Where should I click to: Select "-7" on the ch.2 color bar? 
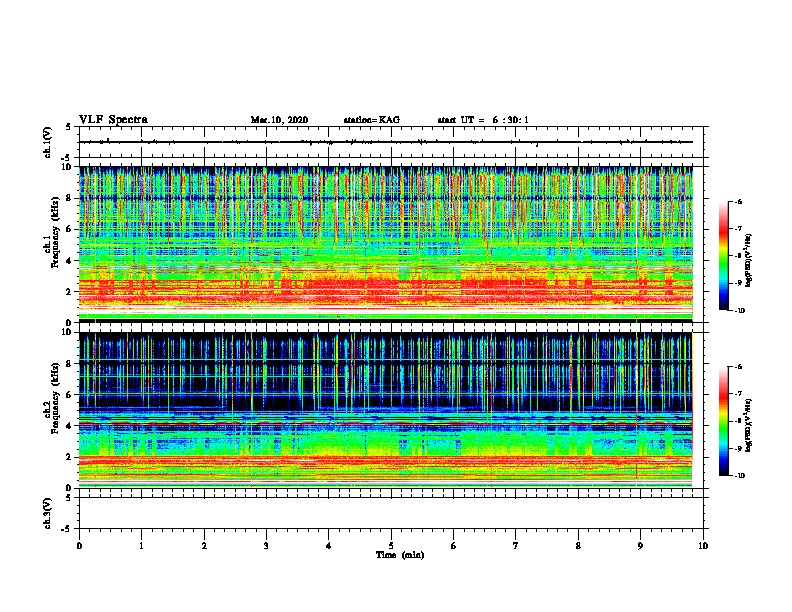pos(738,394)
